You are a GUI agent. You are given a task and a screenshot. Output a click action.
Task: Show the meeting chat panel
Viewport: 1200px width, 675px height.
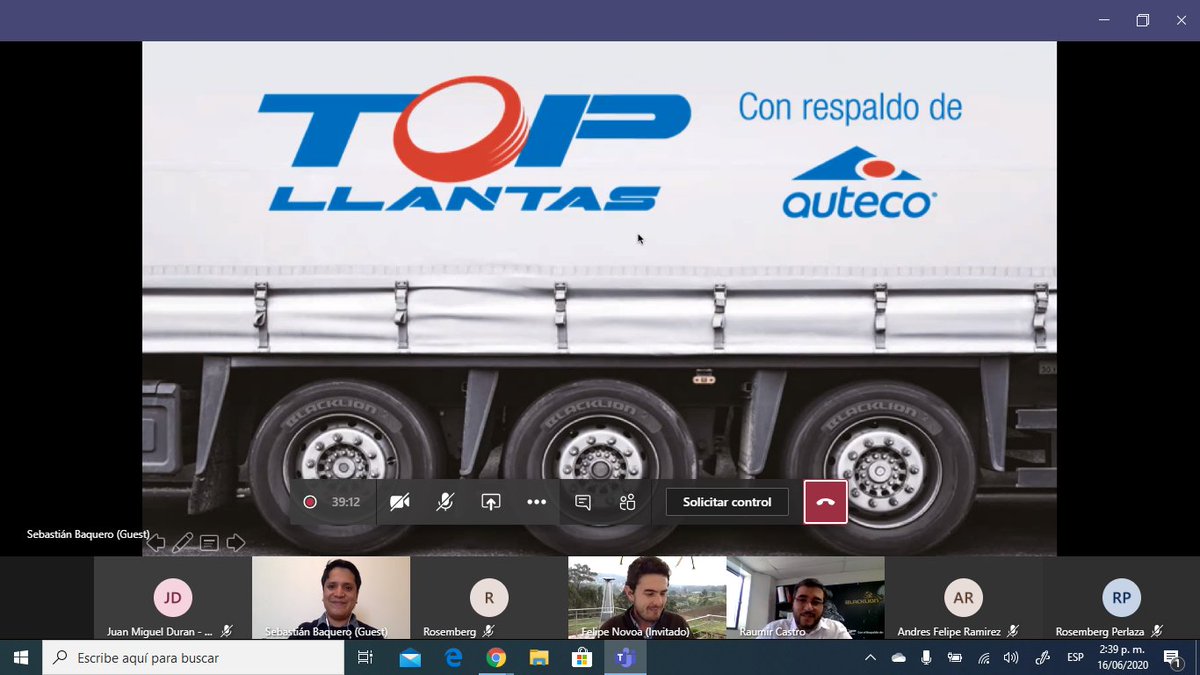click(583, 502)
